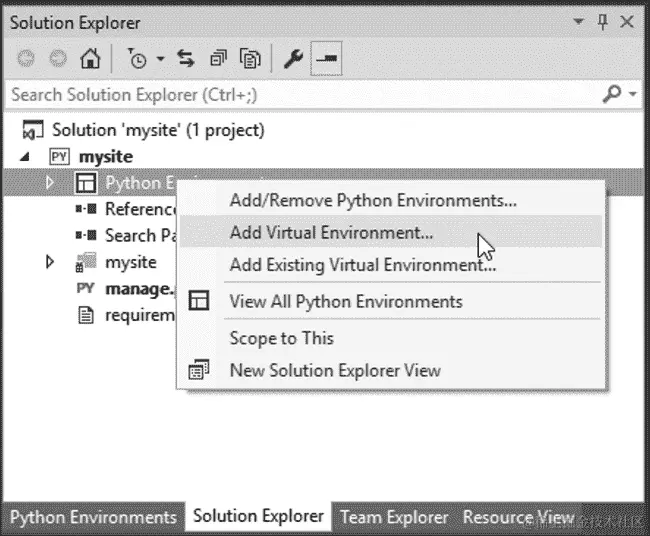This screenshot has height=536, width=650.
Task: Choose Scope to This
Action: pyautogui.click(x=391, y=338)
